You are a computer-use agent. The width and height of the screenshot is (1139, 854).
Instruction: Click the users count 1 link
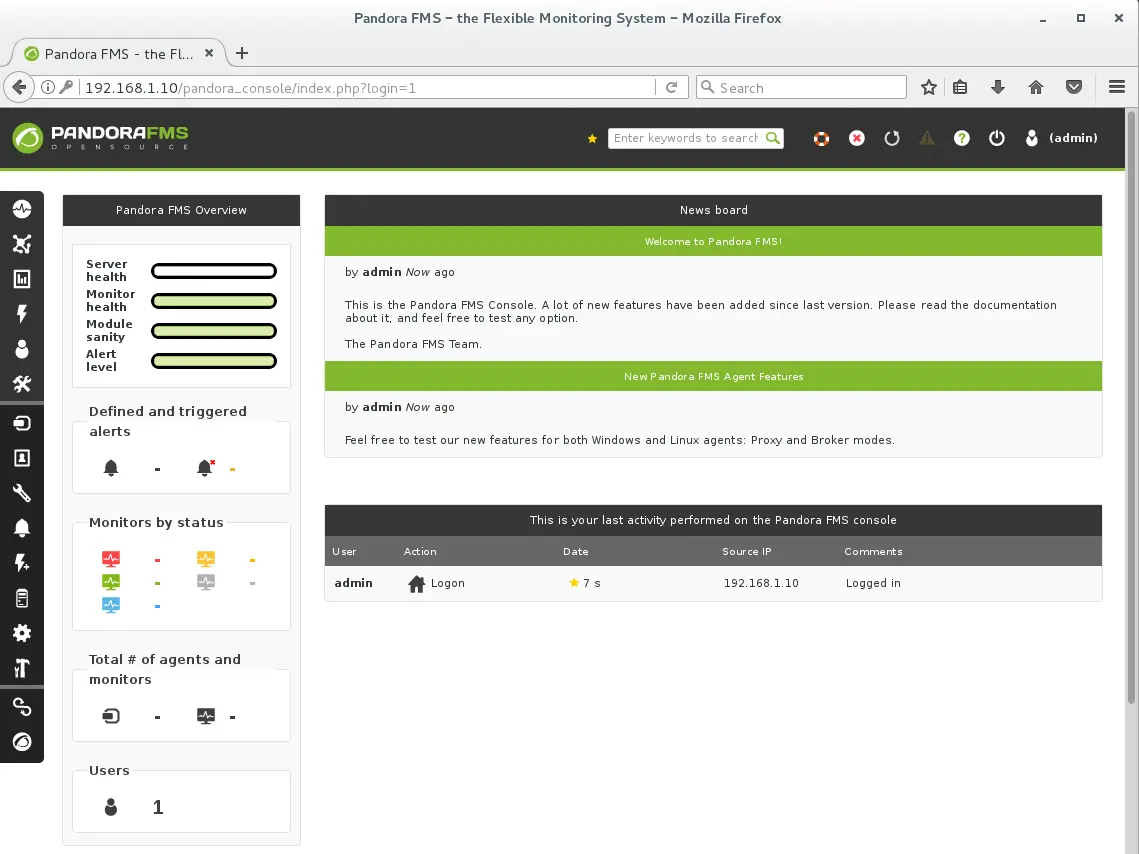click(158, 807)
